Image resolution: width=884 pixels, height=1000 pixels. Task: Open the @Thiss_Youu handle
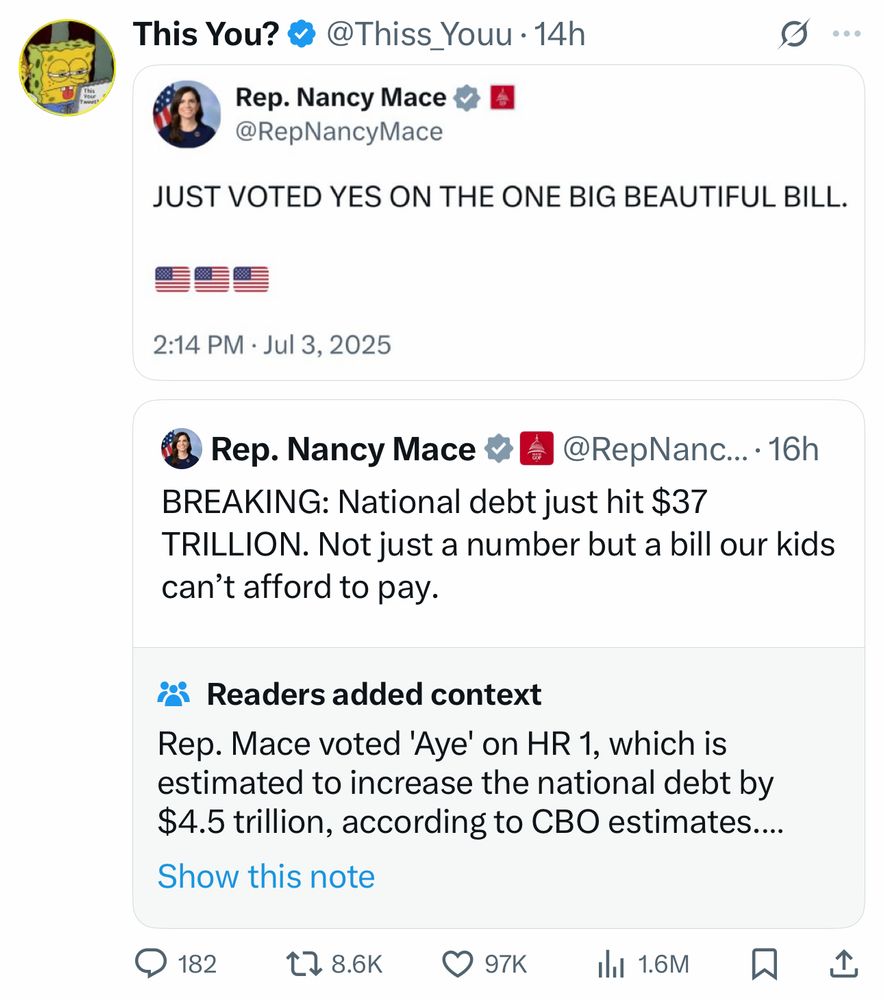click(x=420, y=34)
